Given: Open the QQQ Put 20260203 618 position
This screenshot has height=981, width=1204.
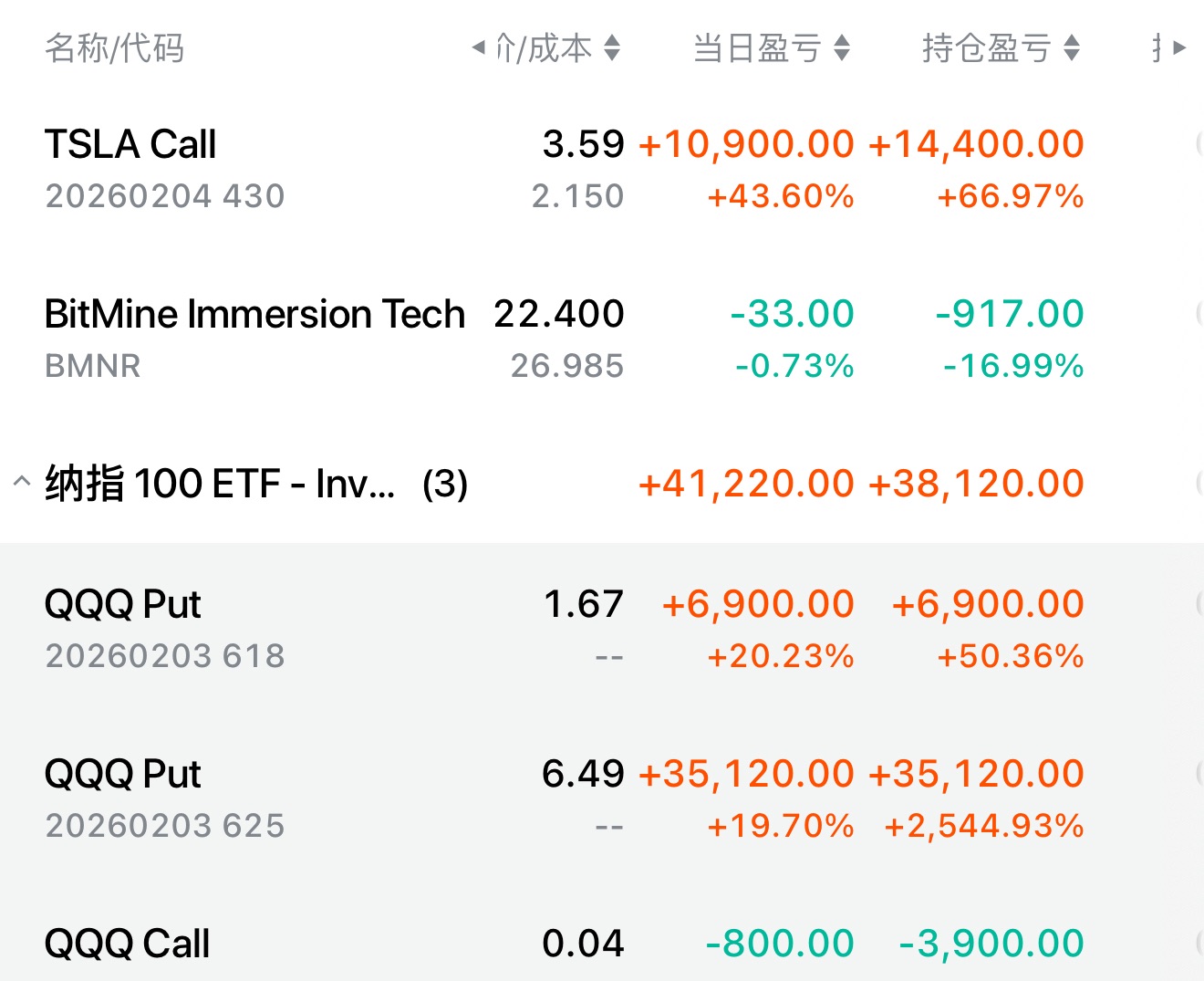Looking at the screenshot, I should tap(123, 604).
